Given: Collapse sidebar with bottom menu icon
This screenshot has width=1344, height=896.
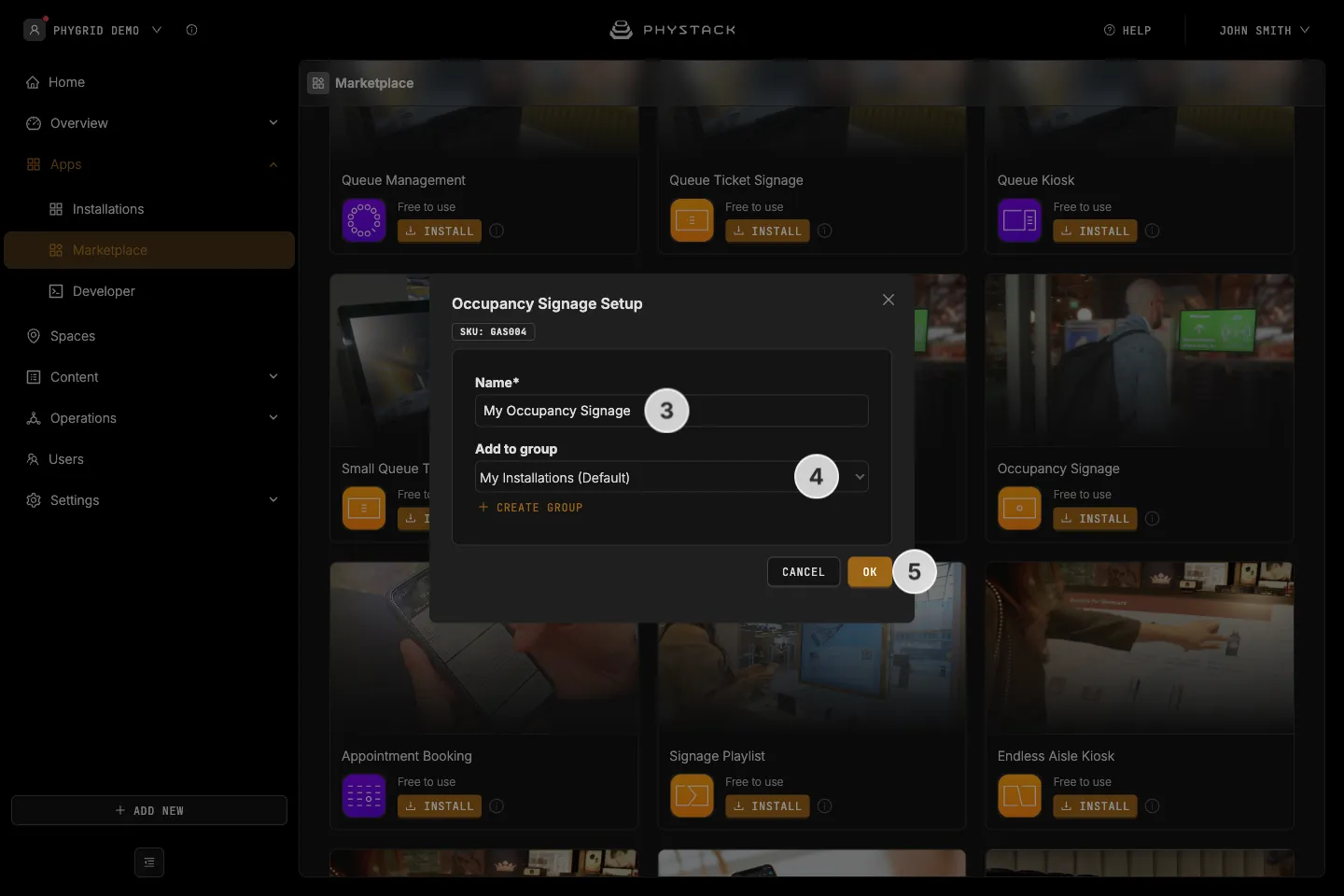Looking at the screenshot, I should (x=149, y=862).
